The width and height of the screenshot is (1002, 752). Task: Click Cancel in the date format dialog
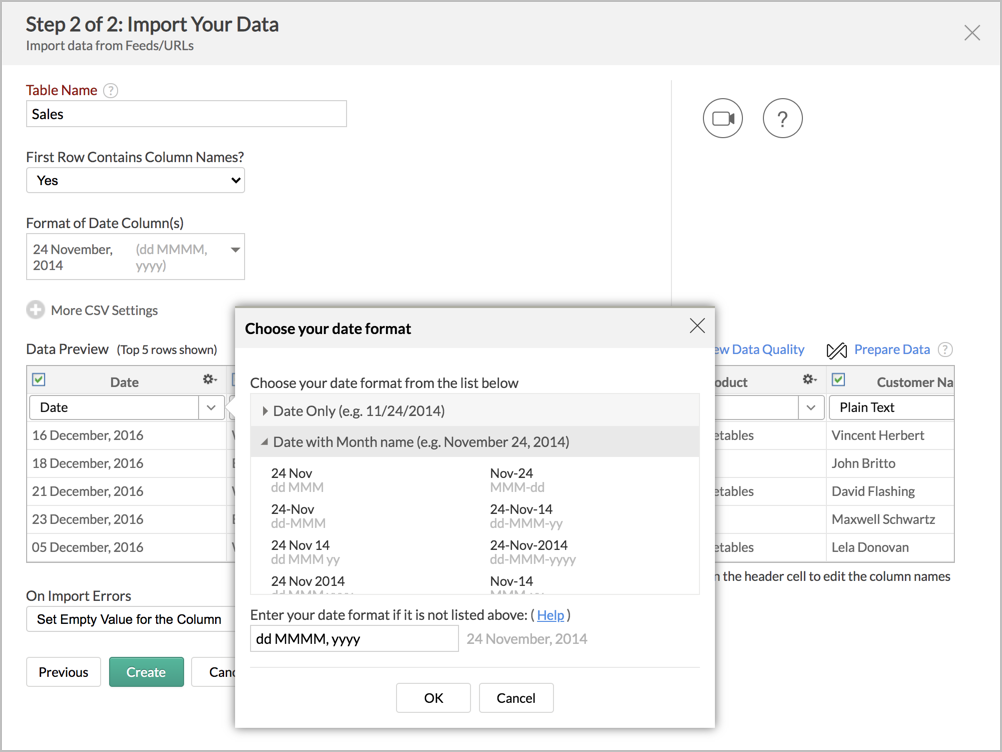coord(516,698)
